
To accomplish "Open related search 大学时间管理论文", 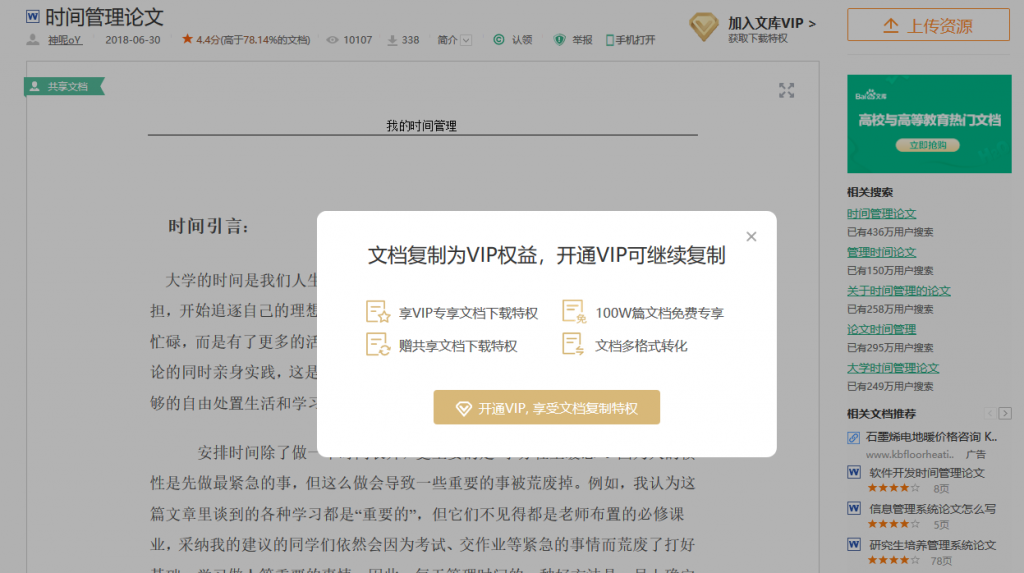I will 893,368.
